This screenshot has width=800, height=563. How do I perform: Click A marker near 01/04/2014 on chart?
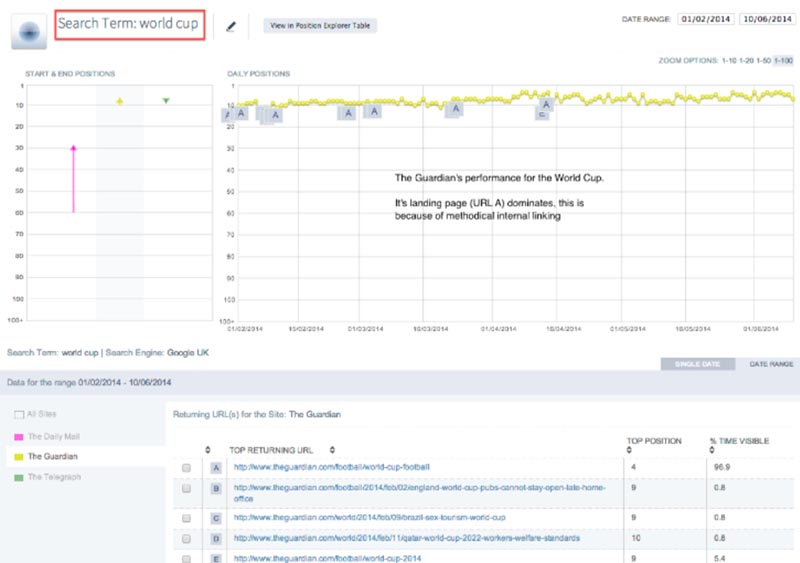pyautogui.click(x=456, y=108)
